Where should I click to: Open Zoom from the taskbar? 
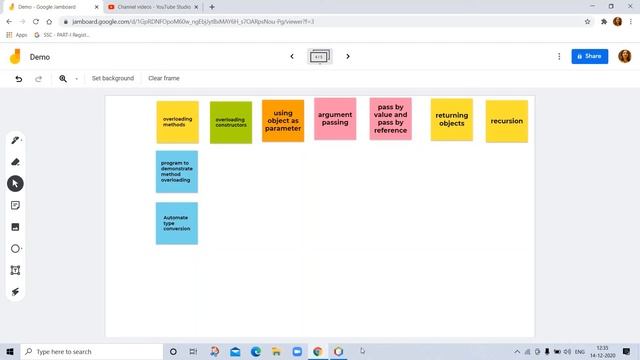click(x=297, y=351)
